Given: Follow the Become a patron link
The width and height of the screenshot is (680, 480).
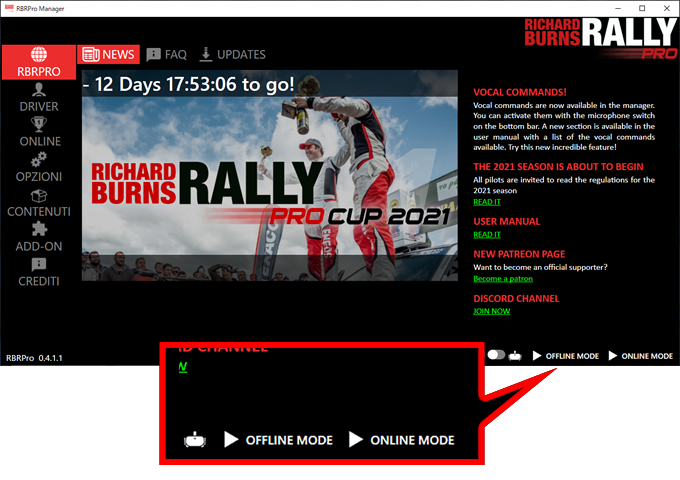Looking at the screenshot, I should [x=503, y=279].
